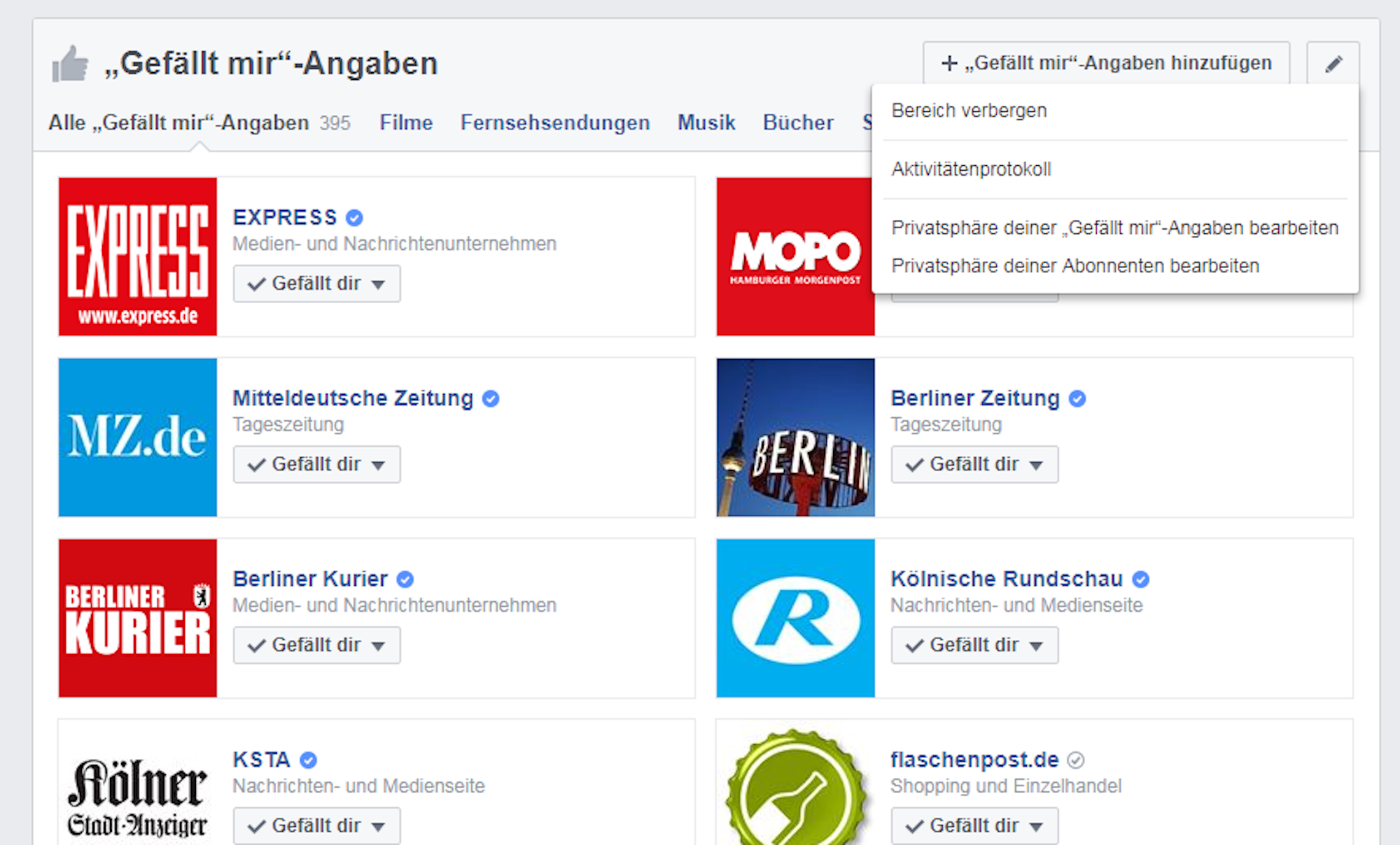Click the Gefällt mir-Angaben hinzufügen button
1400x845 pixels.
(1106, 63)
